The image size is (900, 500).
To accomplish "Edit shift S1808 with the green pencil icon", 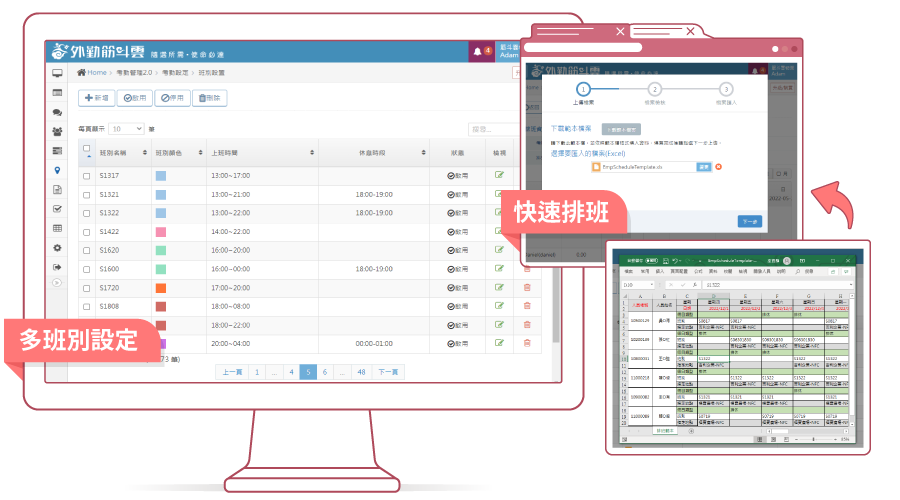I will 499,306.
